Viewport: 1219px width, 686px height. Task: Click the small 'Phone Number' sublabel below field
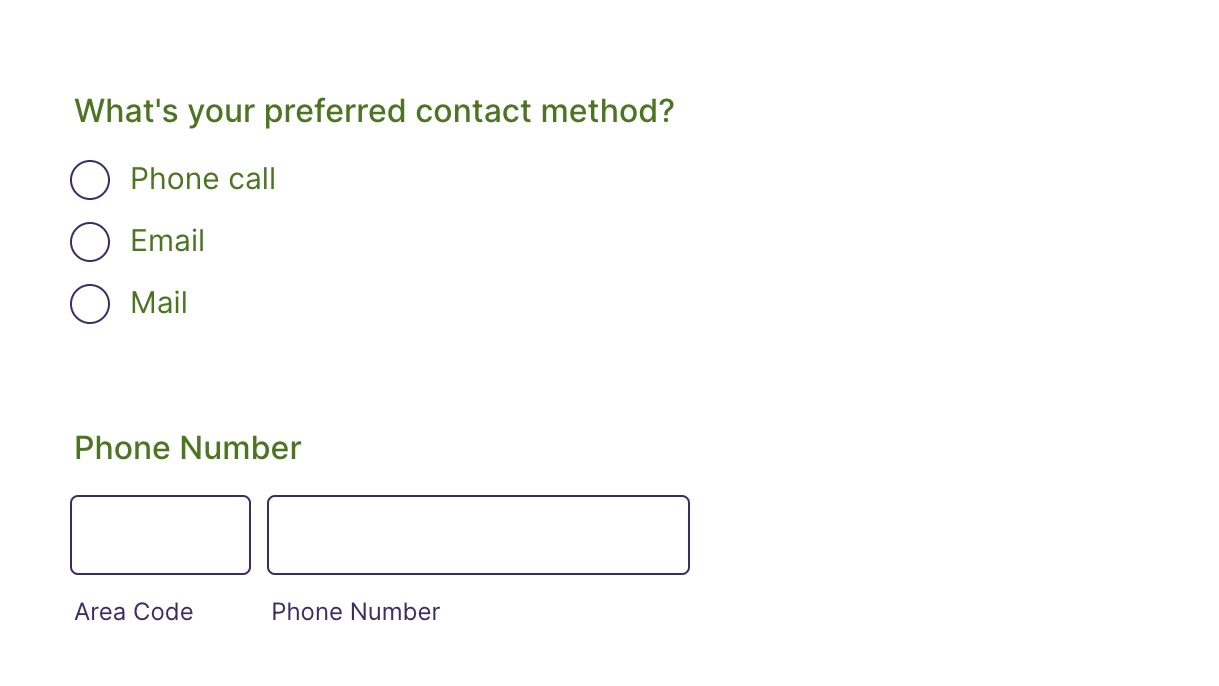355,612
